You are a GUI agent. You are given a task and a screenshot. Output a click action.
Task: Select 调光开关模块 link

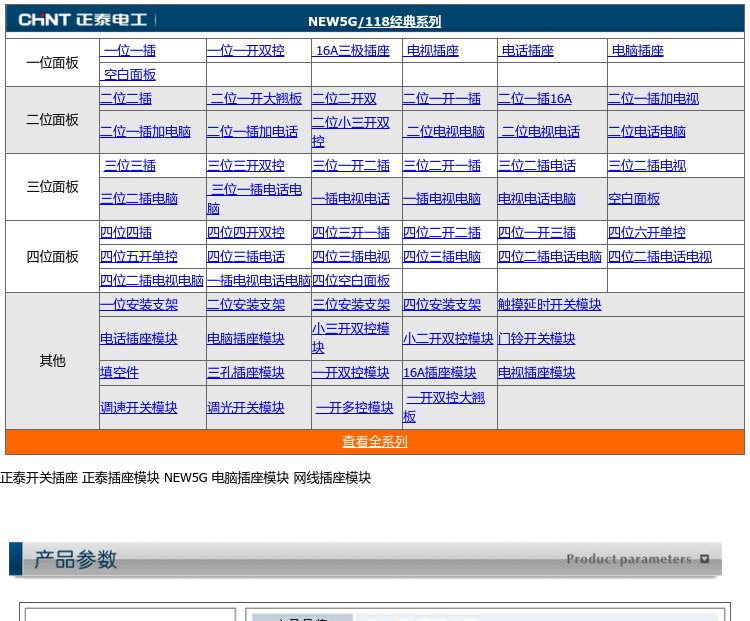pos(246,407)
